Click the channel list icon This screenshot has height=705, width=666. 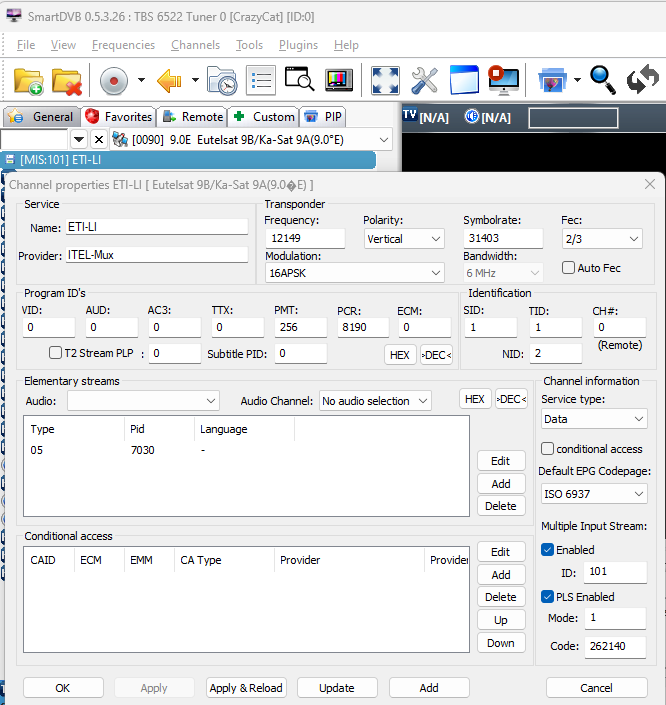(261, 81)
